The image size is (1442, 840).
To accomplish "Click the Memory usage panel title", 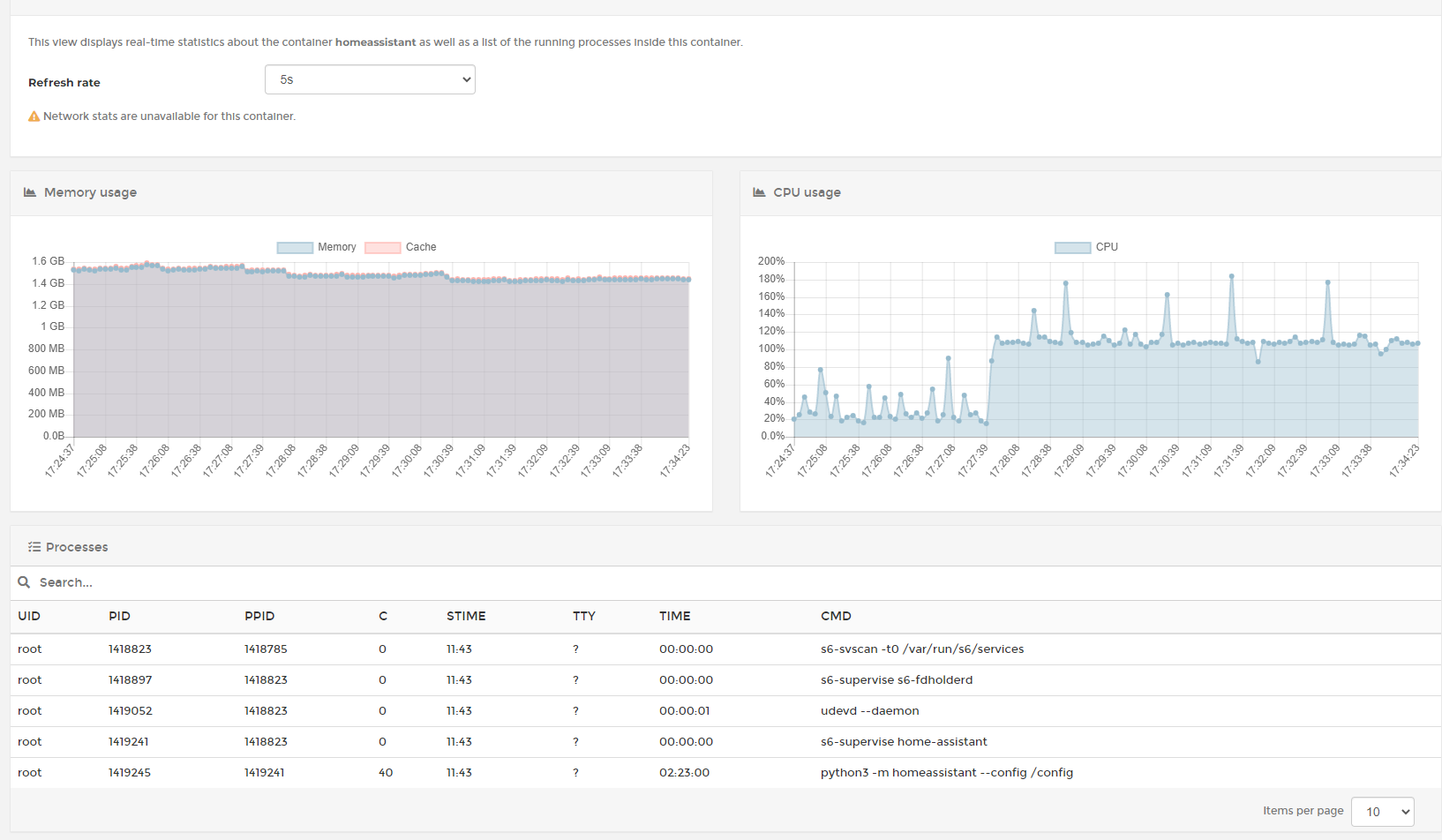I will [90, 192].
